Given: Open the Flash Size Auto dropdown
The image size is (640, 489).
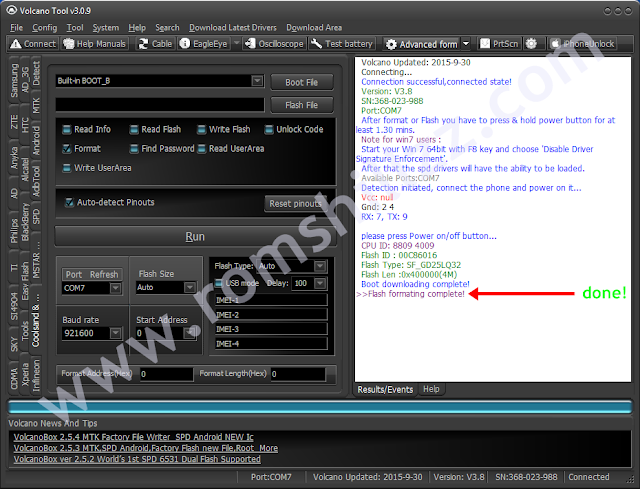Looking at the screenshot, I should (189, 287).
